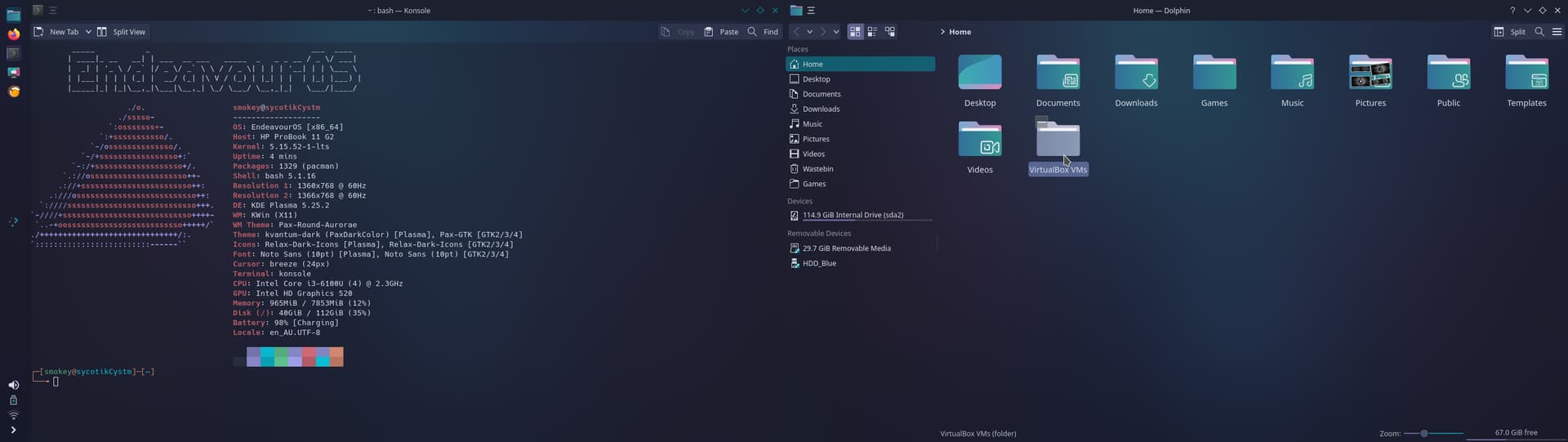Open HDD_Blue removable device
The width and height of the screenshot is (1568, 442).
click(860, 263)
